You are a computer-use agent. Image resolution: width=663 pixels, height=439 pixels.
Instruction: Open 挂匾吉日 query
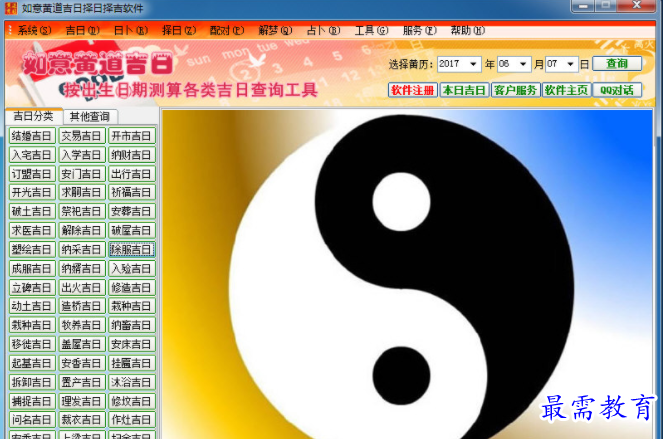point(132,363)
